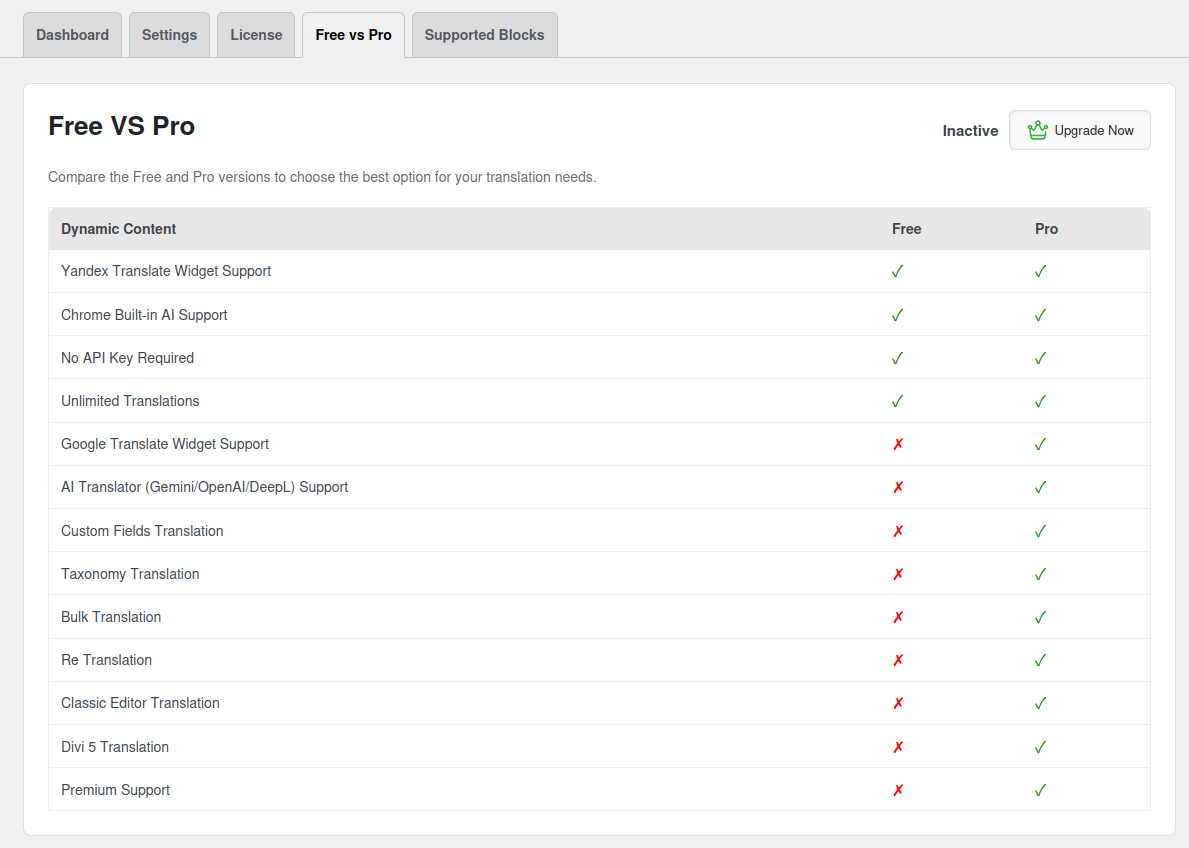Image resolution: width=1189 pixels, height=848 pixels.
Task: Click the Free VS Pro page heading
Action: (121, 126)
